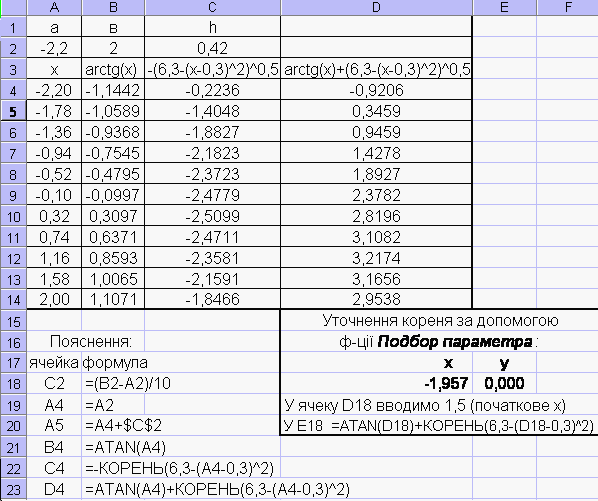Click cell with step value 0,42
Screen dimensions: 598x501
pos(212,48)
